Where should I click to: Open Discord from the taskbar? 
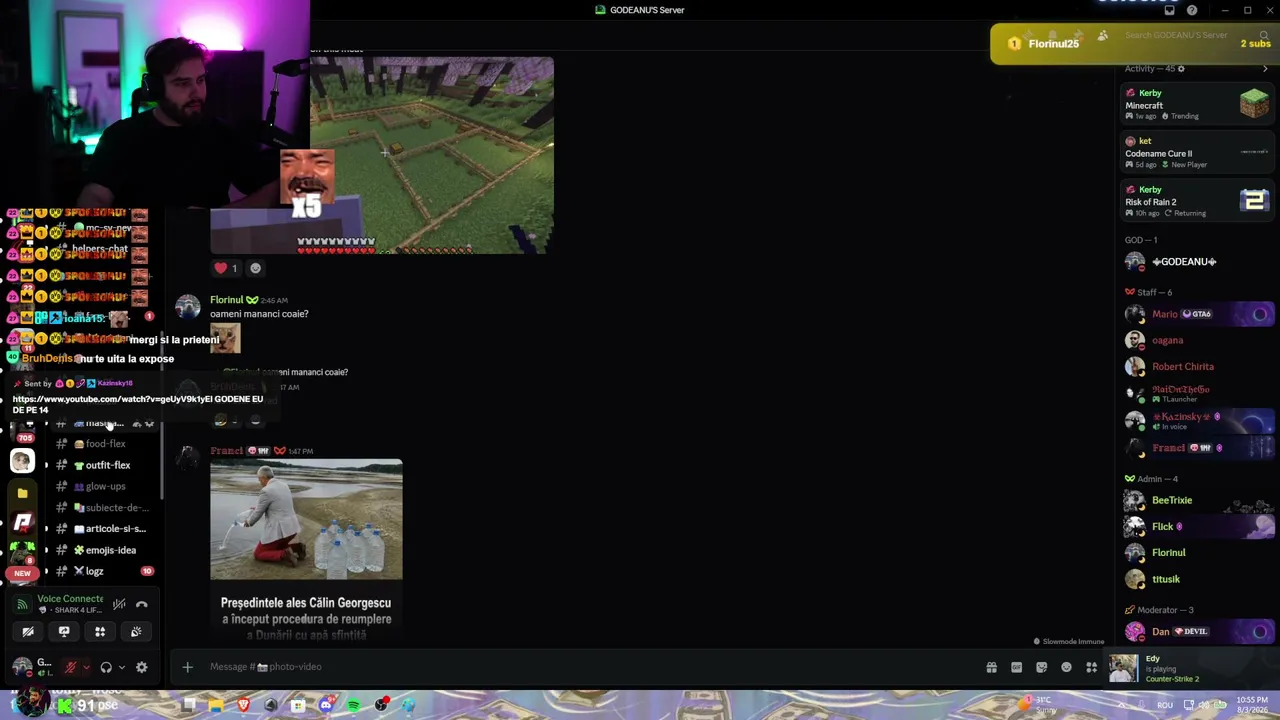(x=325, y=706)
